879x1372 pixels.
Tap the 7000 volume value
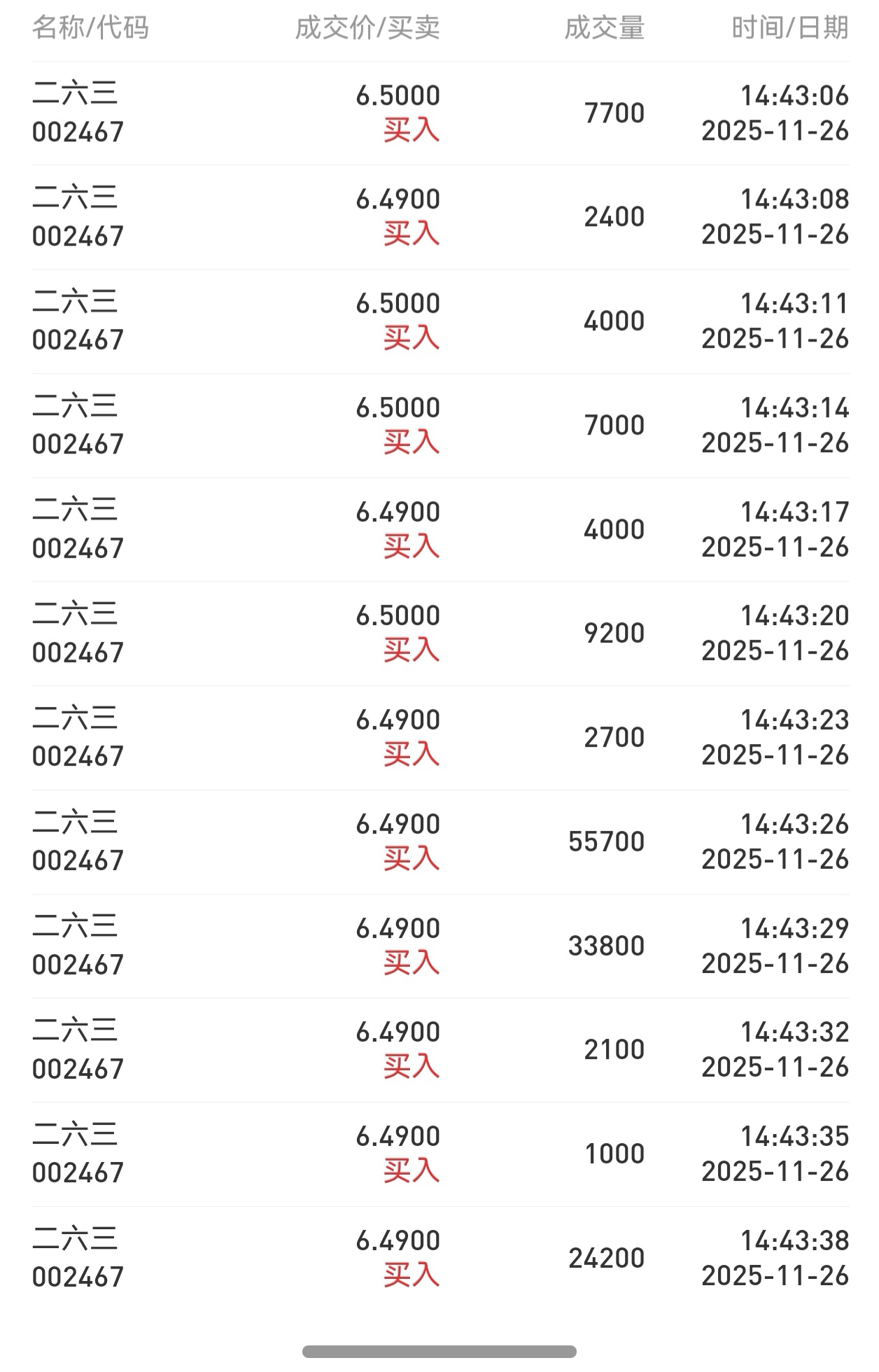pos(614,425)
